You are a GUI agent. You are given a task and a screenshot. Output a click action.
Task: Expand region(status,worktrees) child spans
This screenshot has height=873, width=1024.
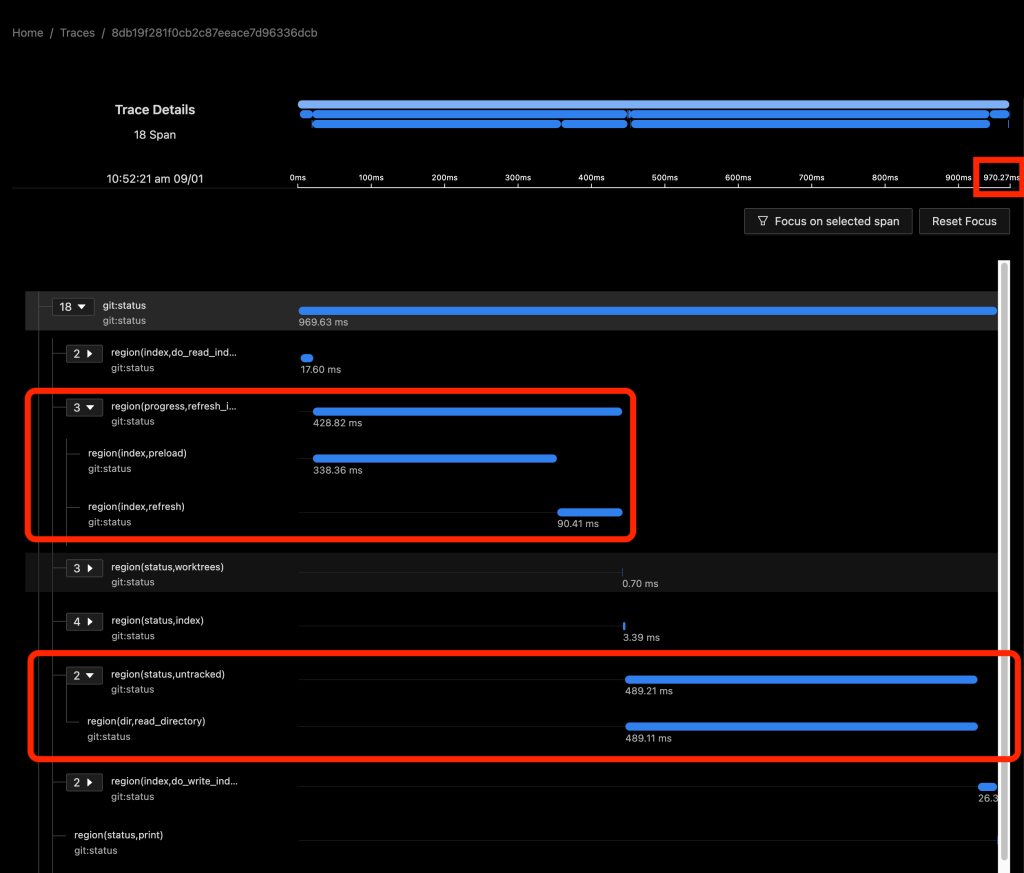84,568
